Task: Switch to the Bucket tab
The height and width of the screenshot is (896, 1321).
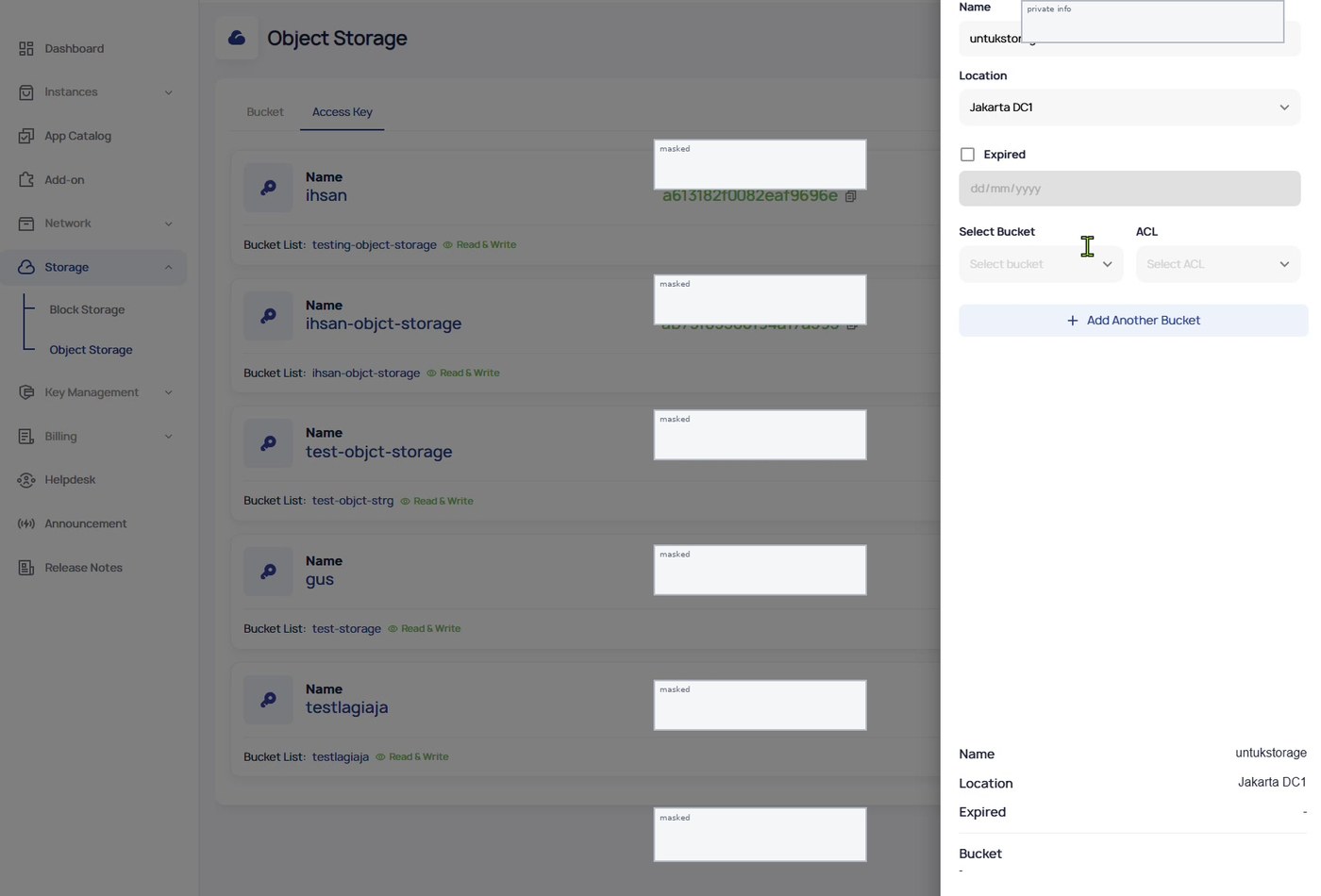Action: click(x=265, y=112)
